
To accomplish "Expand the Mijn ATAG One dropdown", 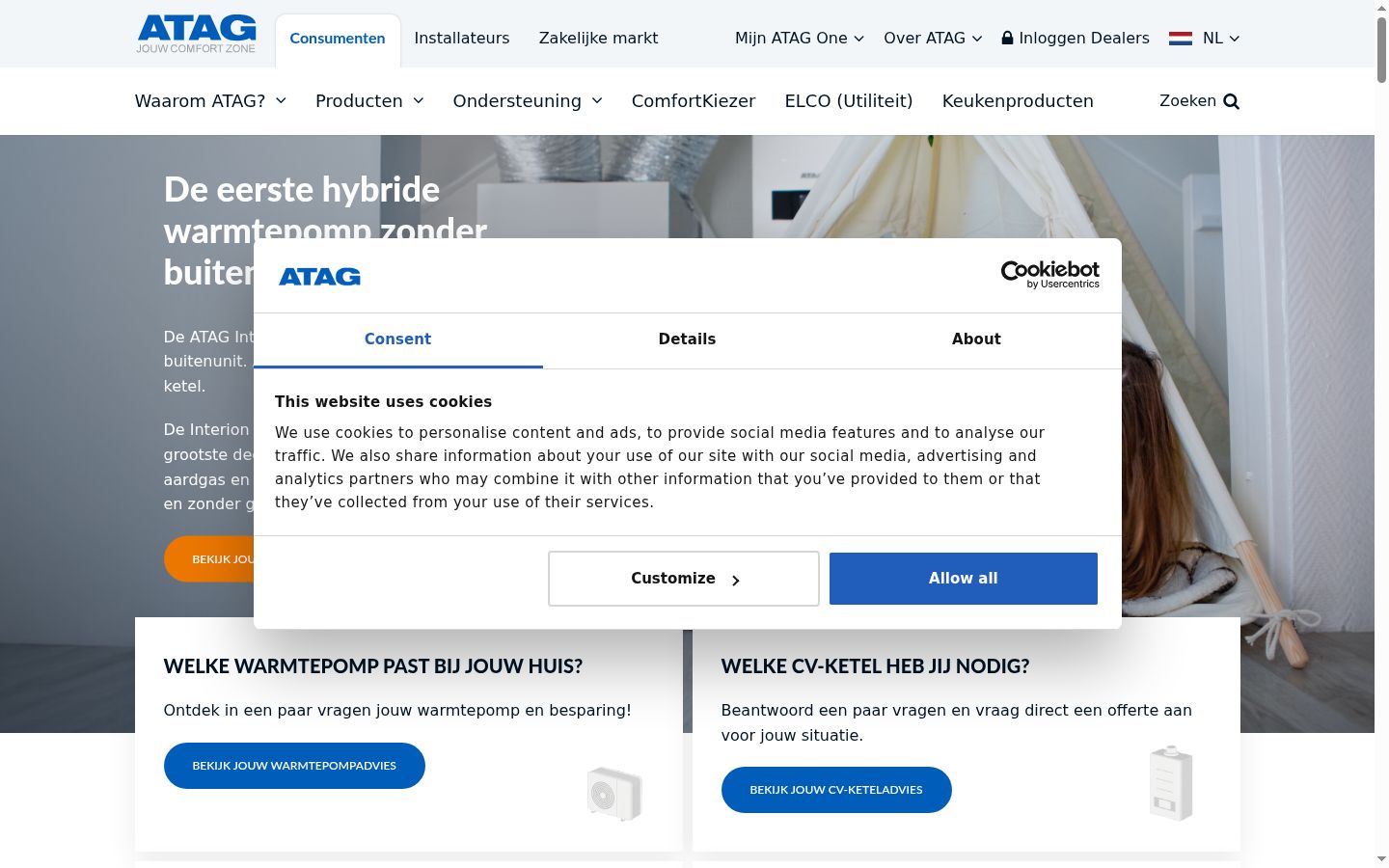I will click(x=799, y=39).
